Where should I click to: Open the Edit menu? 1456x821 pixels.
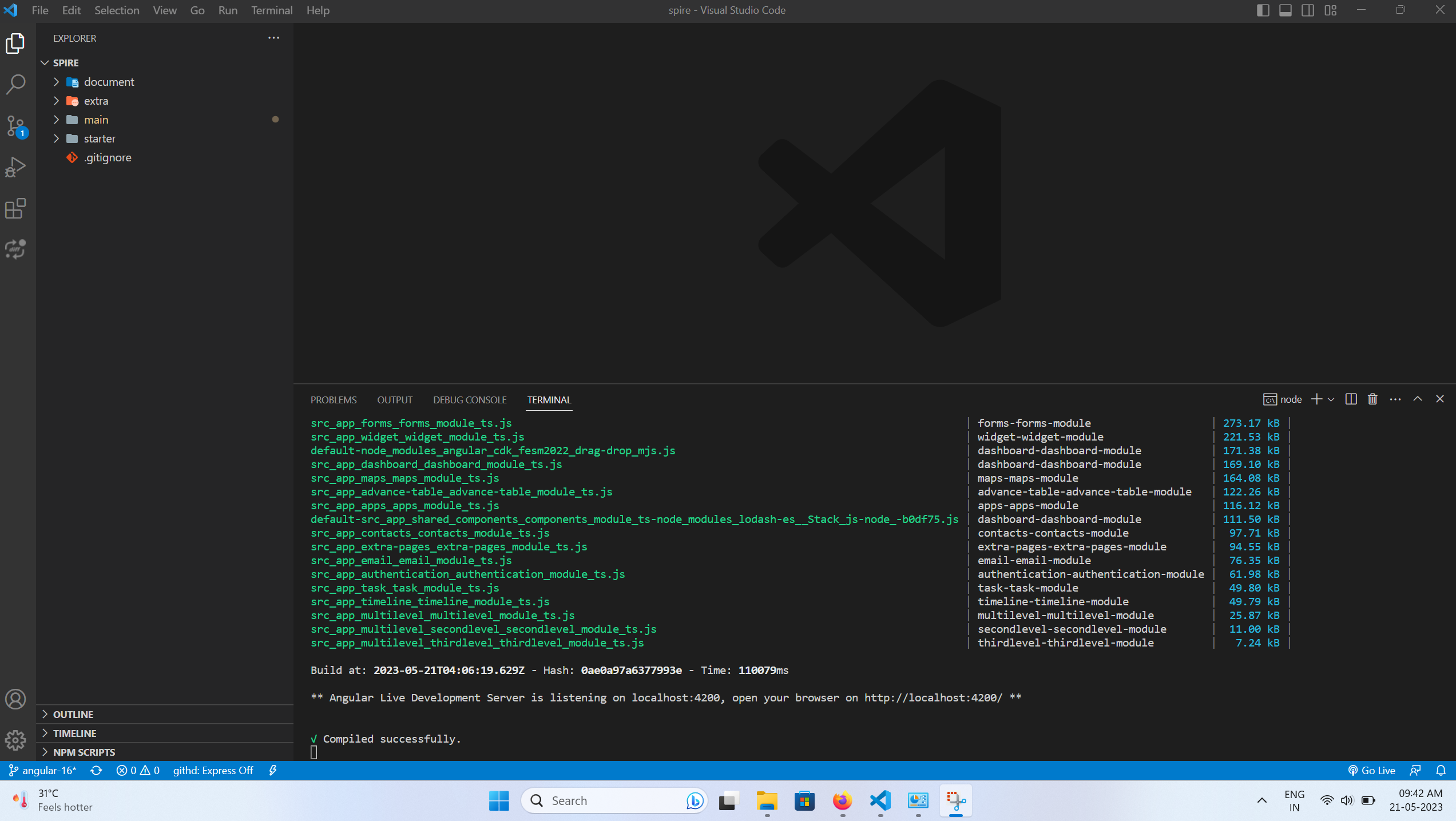(72, 10)
